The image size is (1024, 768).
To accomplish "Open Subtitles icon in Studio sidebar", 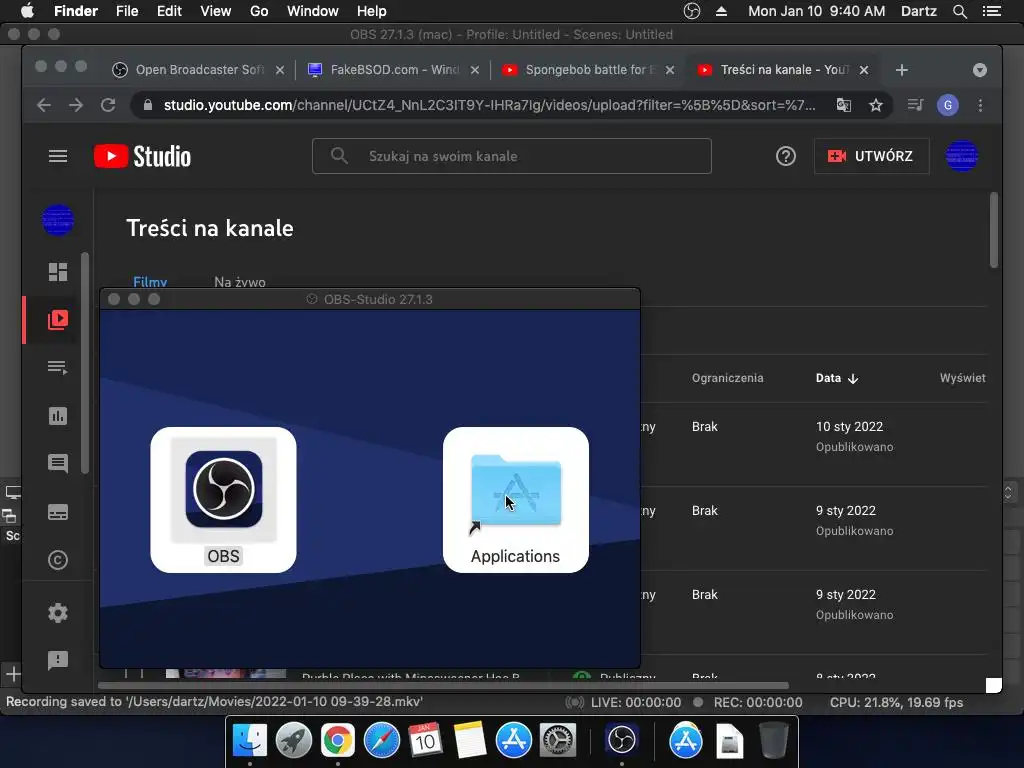I will (57, 512).
